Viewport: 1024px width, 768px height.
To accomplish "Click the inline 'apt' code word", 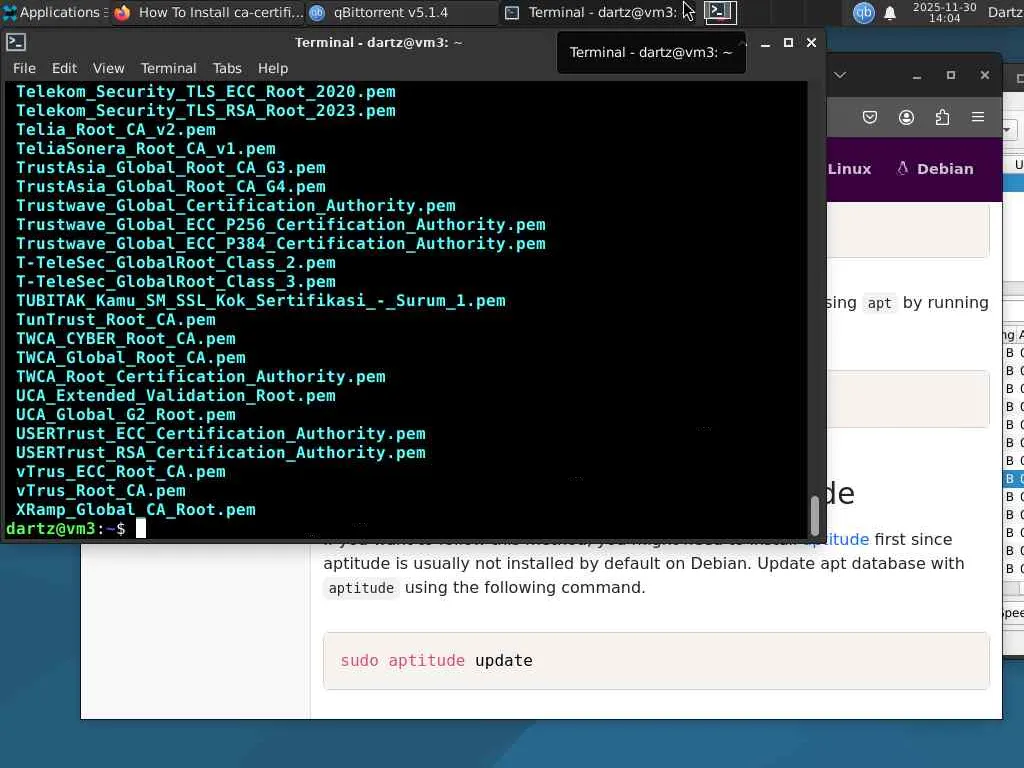I will tap(879, 303).
